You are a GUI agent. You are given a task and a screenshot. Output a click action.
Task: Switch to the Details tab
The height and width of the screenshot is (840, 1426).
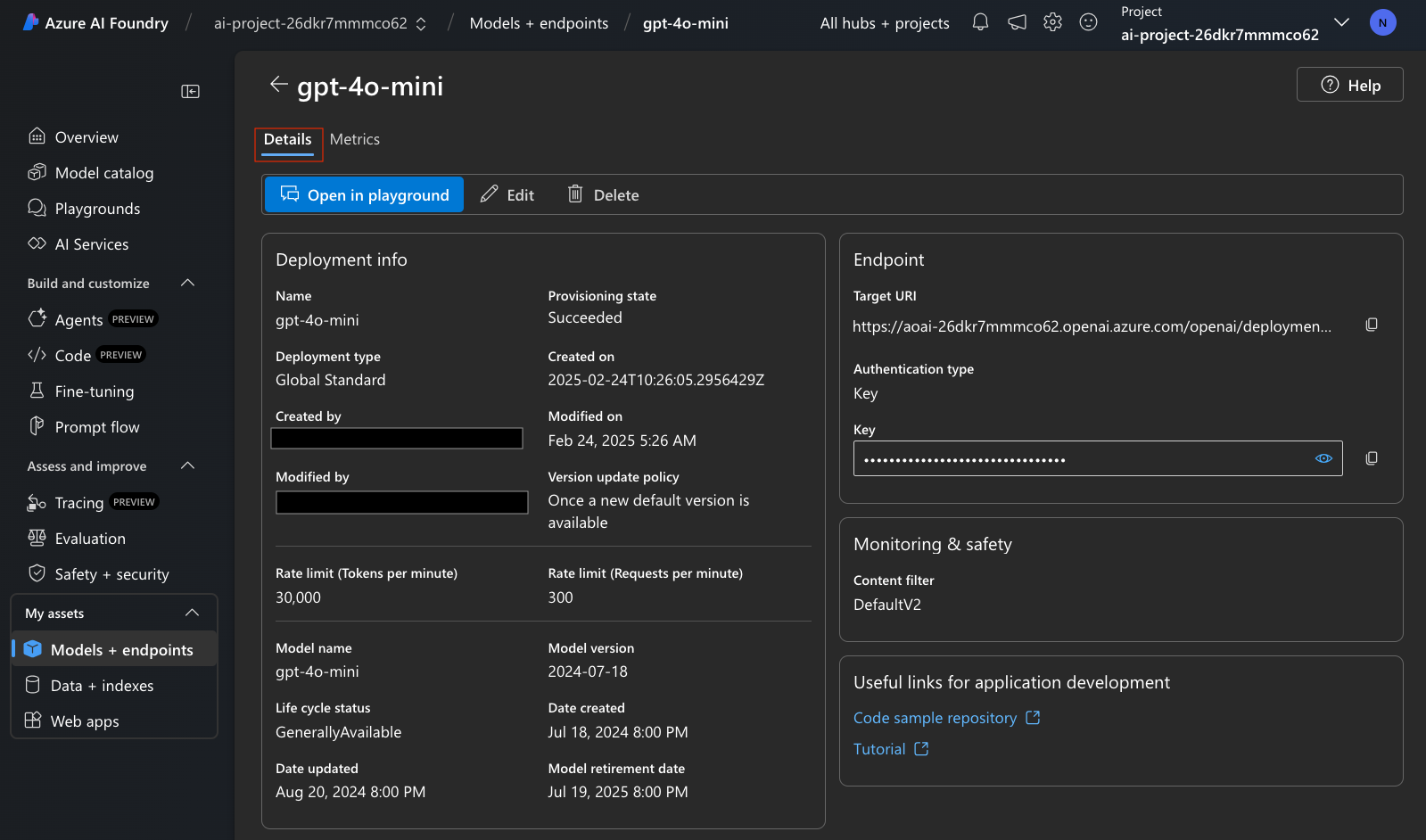pos(287,140)
